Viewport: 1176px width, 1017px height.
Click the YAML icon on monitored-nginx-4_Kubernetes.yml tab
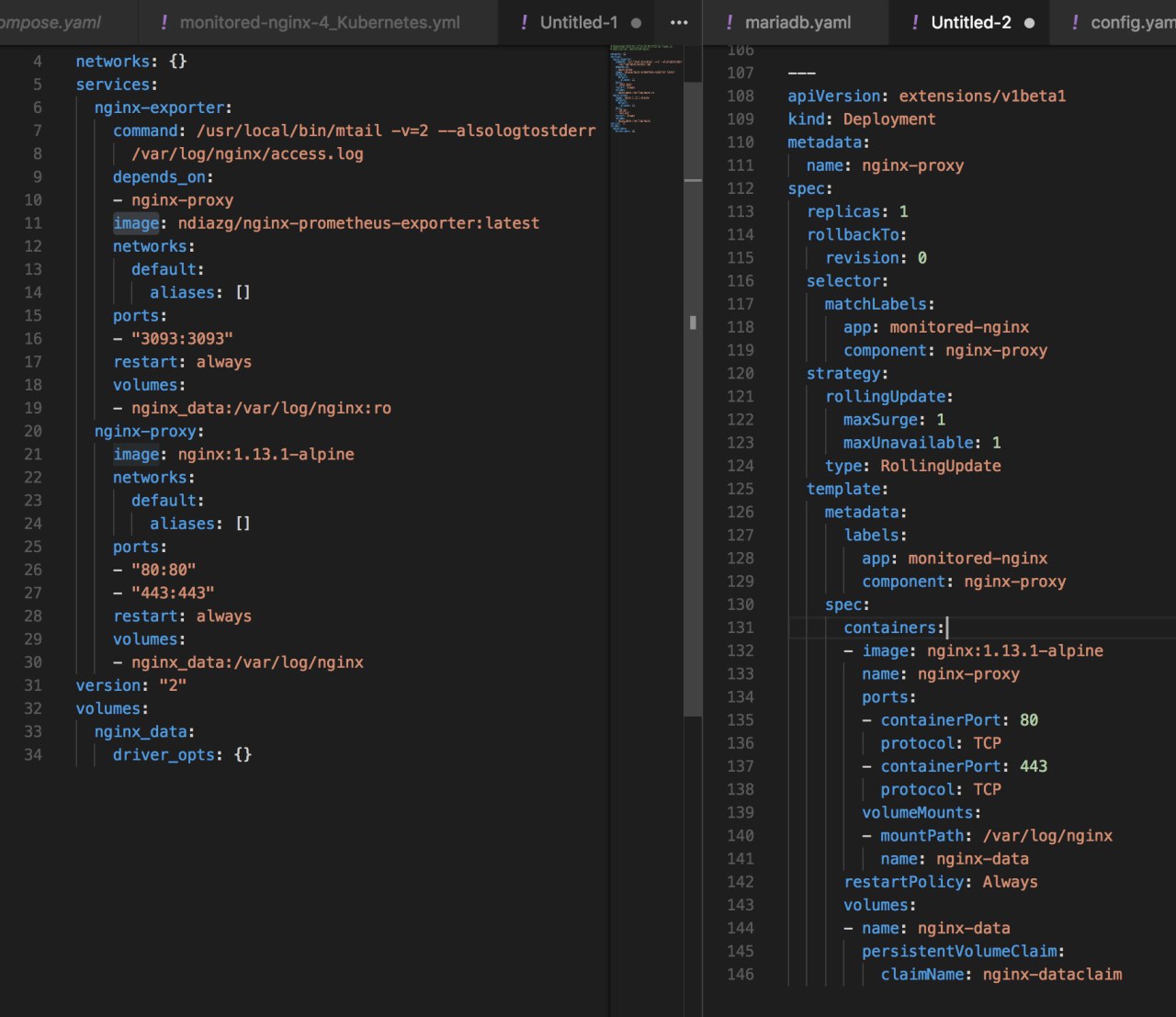[x=164, y=23]
